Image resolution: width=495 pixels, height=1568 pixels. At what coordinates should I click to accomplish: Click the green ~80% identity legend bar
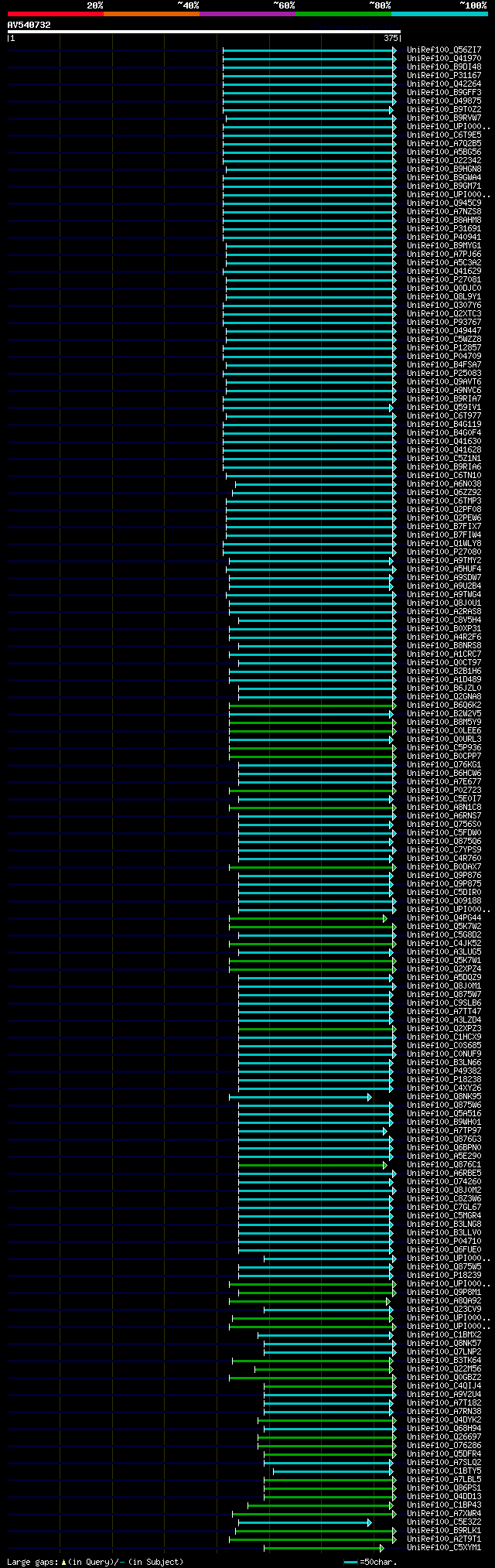[x=343, y=13]
